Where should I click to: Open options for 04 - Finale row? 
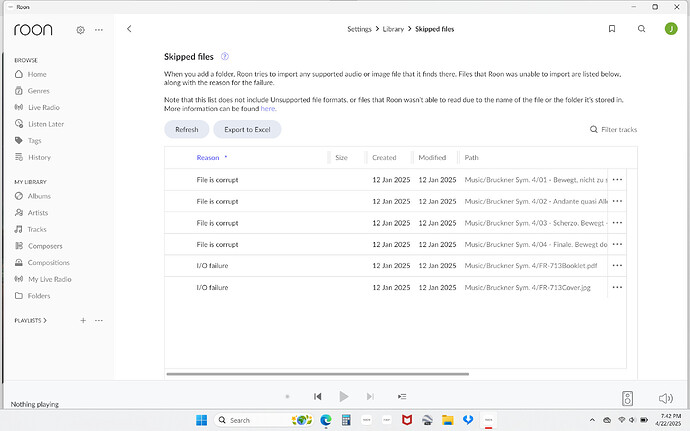[617, 244]
